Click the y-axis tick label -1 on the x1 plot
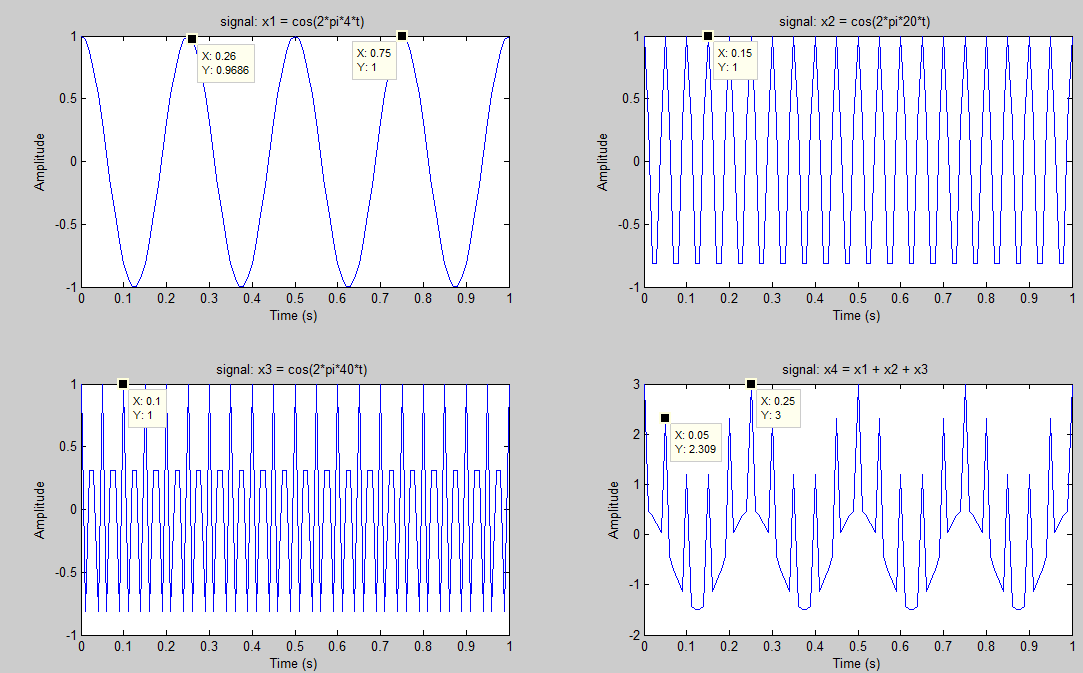The height and width of the screenshot is (673, 1083). 70,285
